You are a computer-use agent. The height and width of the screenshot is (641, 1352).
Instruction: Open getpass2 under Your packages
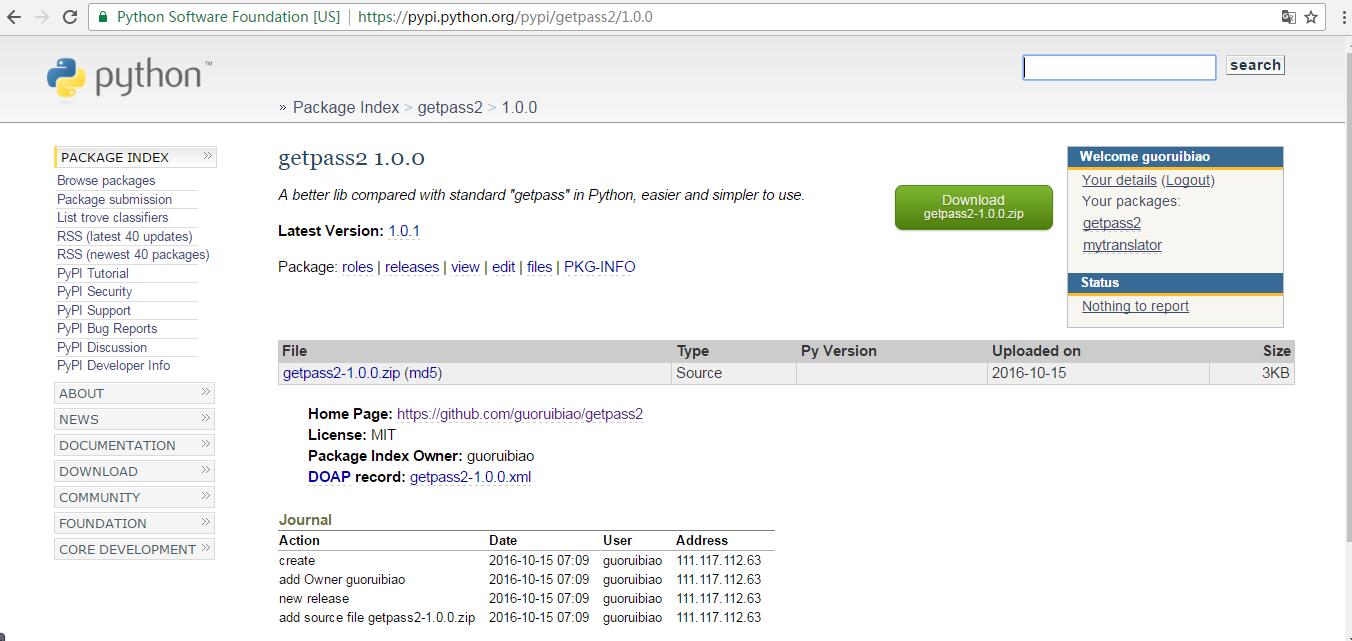coord(1111,223)
